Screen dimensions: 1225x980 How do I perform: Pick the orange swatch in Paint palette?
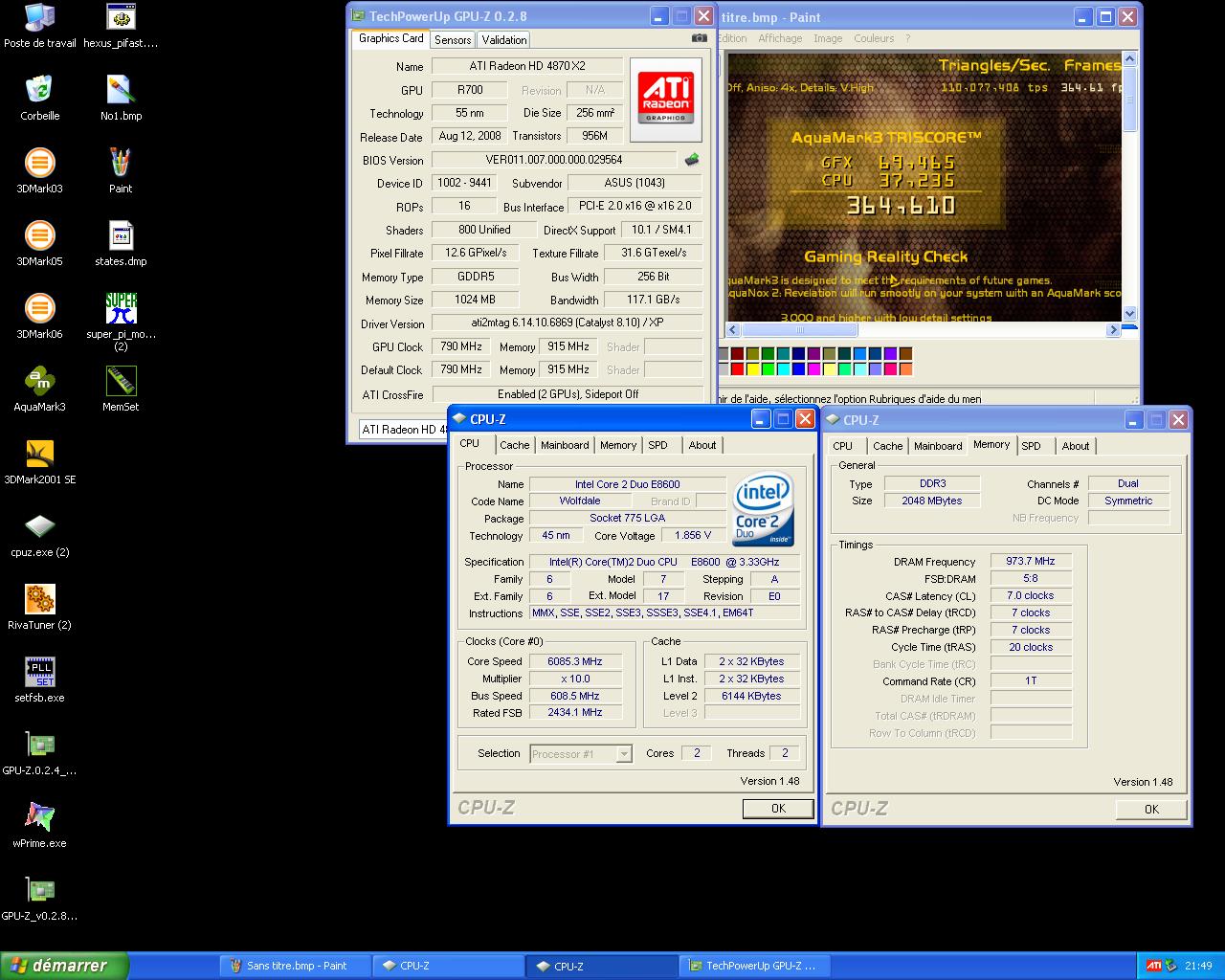tap(905, 368)
